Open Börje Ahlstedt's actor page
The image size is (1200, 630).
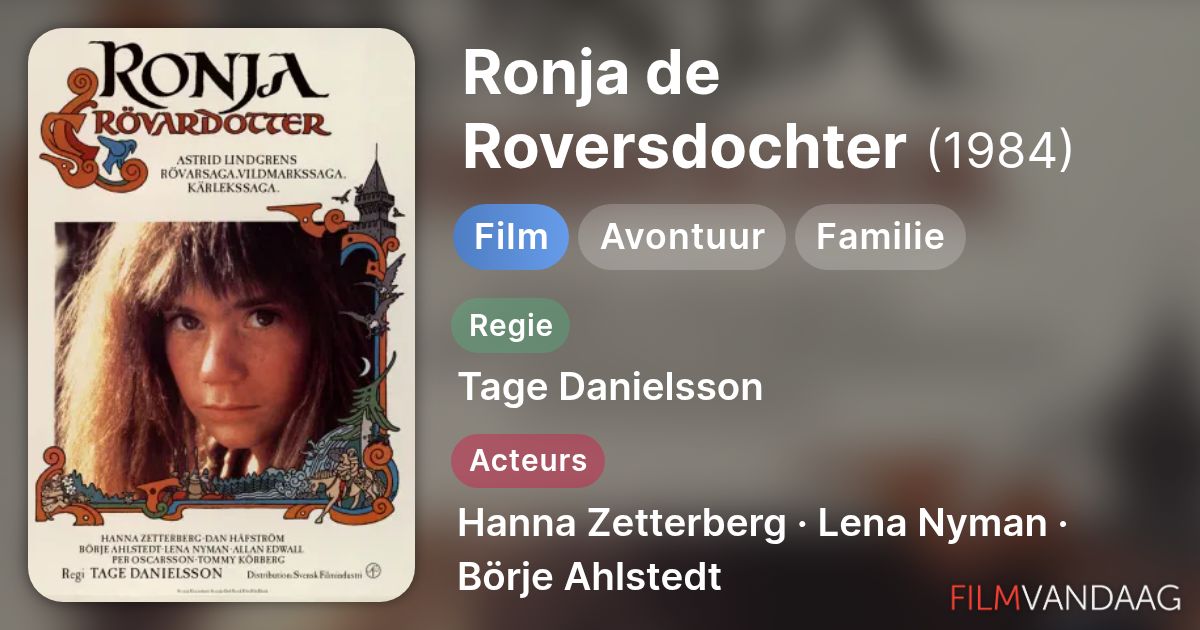pyautogui.click(x=589, y=577)
